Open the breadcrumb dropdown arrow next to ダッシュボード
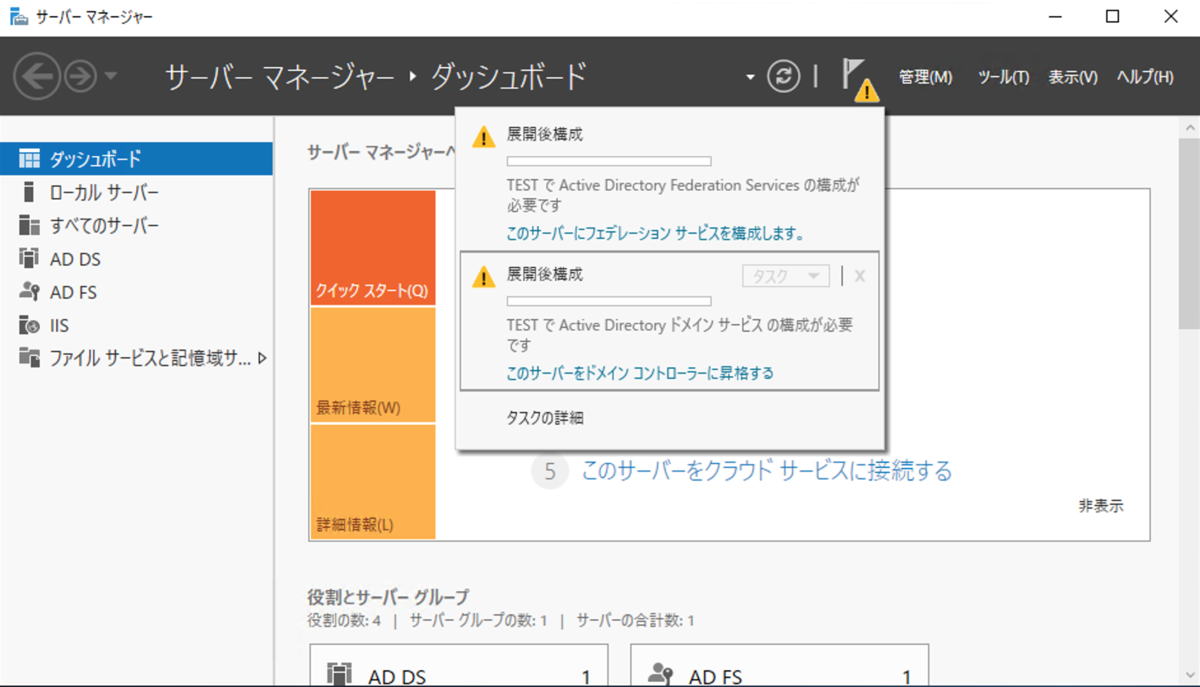The width and height of the screenshot is (1200, 687). pos(748,76)
